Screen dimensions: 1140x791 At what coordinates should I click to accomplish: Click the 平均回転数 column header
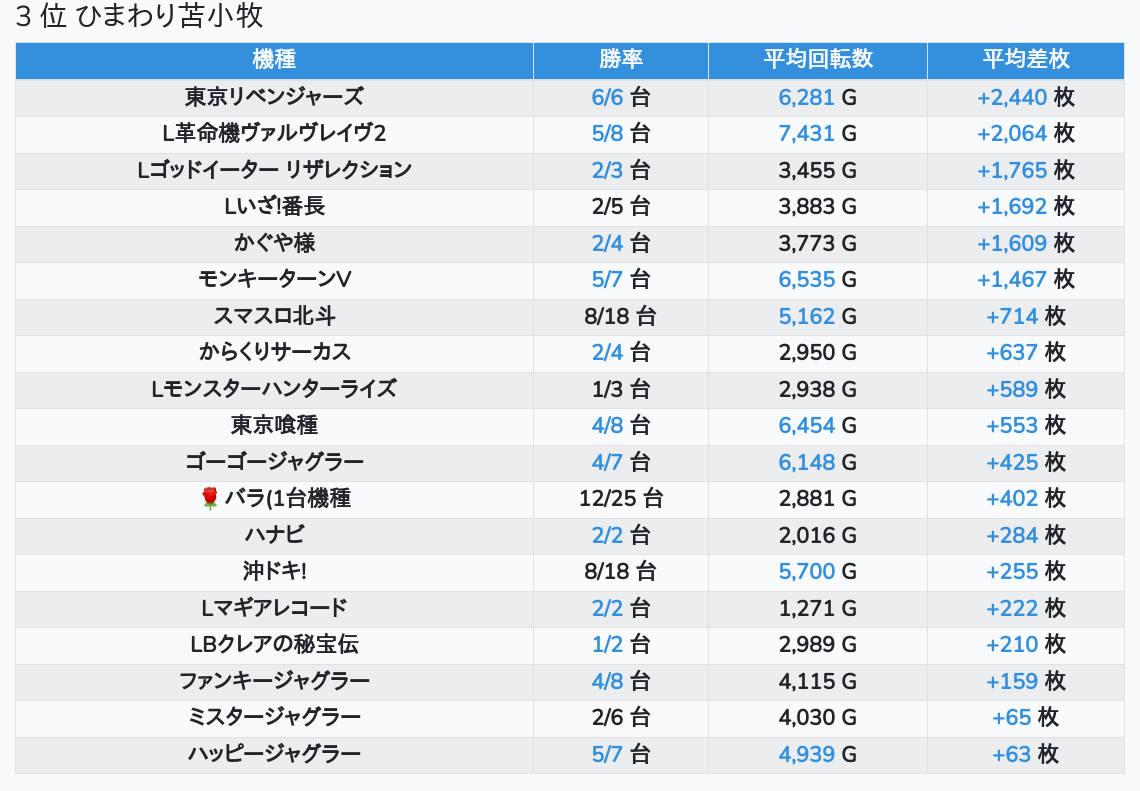817,60
